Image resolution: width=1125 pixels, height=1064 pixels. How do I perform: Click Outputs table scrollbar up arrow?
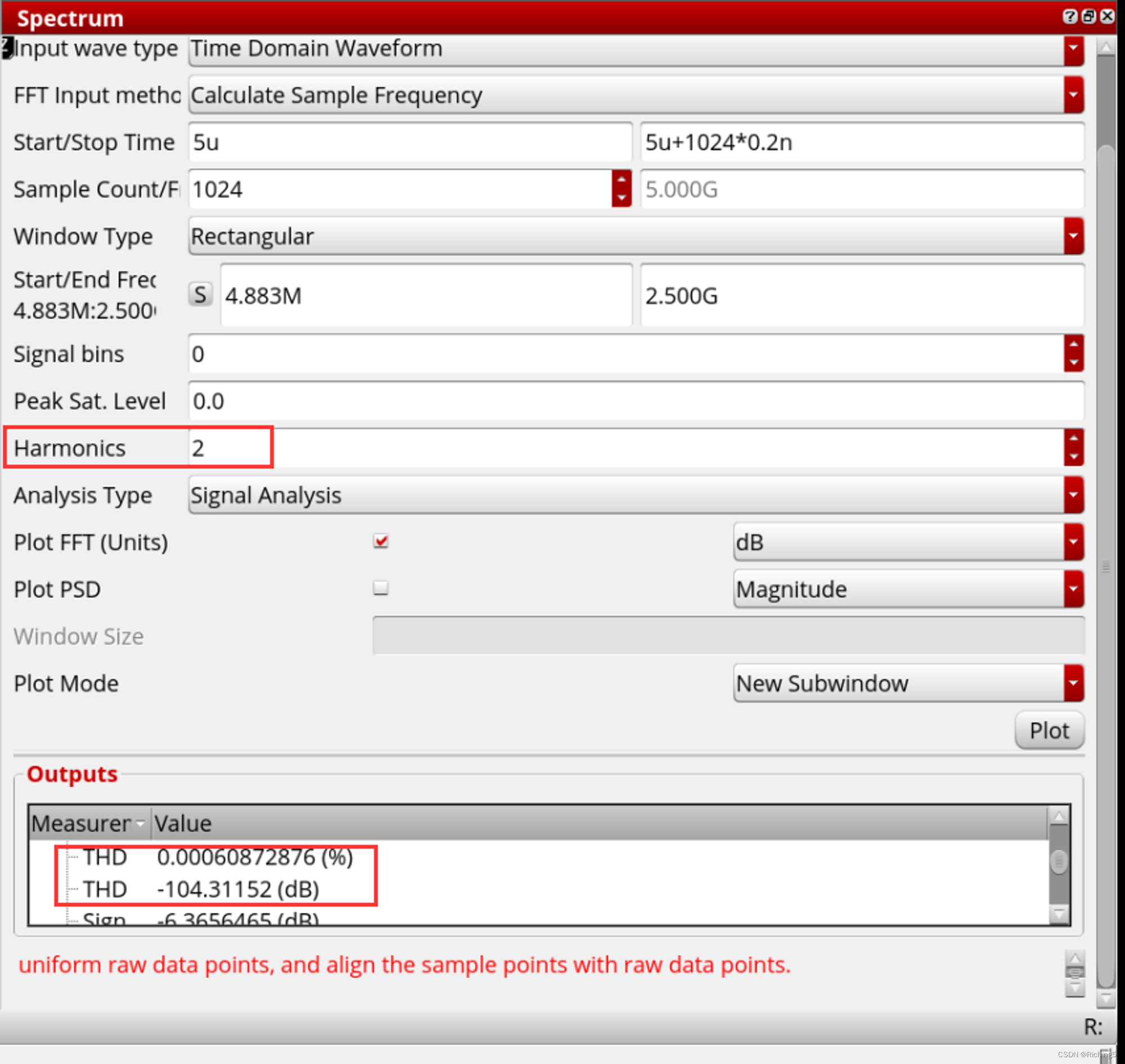point(1059,816)
